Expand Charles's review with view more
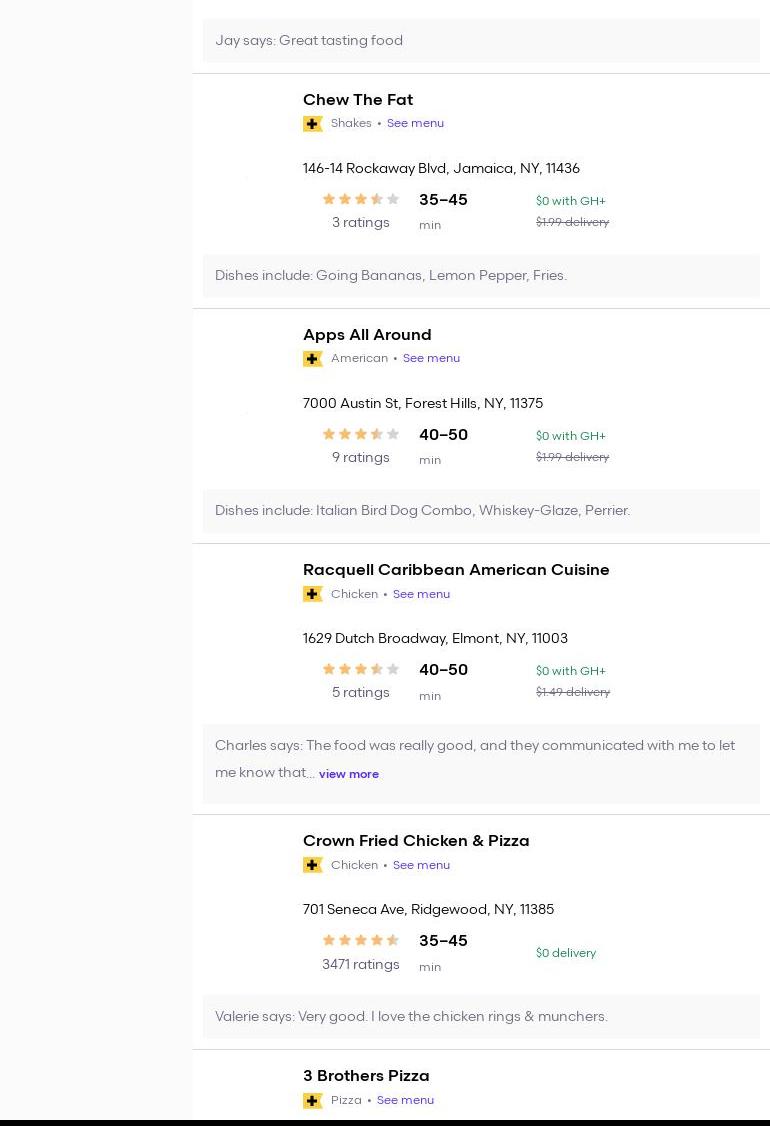This screenshot has width=770, height=1126. click(349, 774)
